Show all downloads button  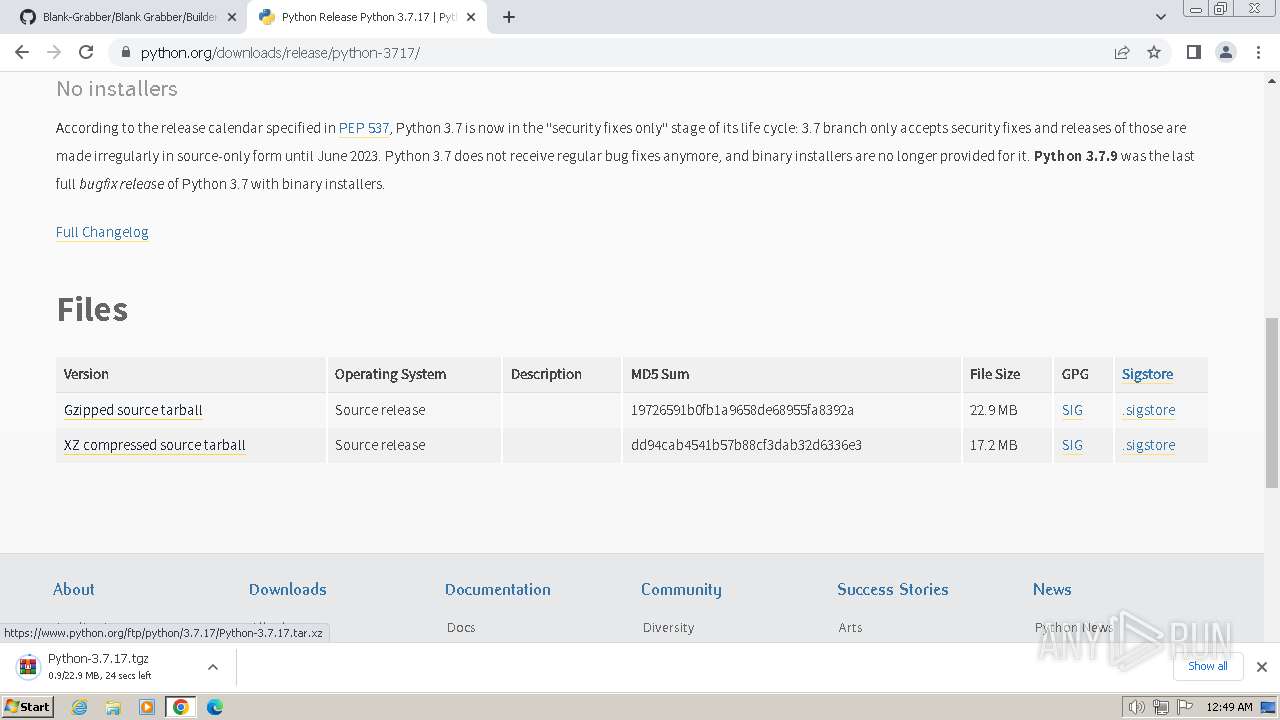1208,666
